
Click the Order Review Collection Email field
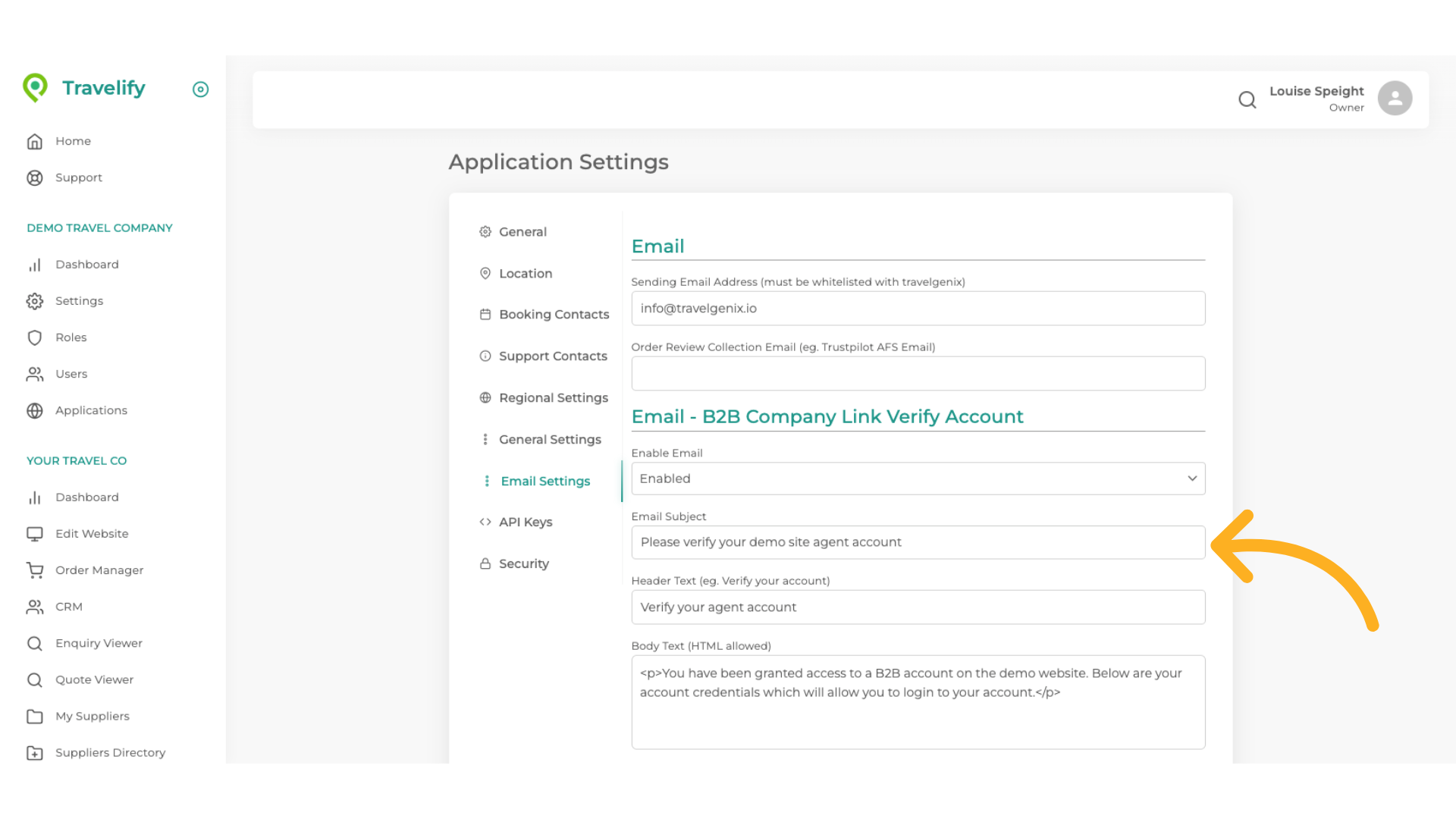tap(918, 374)
